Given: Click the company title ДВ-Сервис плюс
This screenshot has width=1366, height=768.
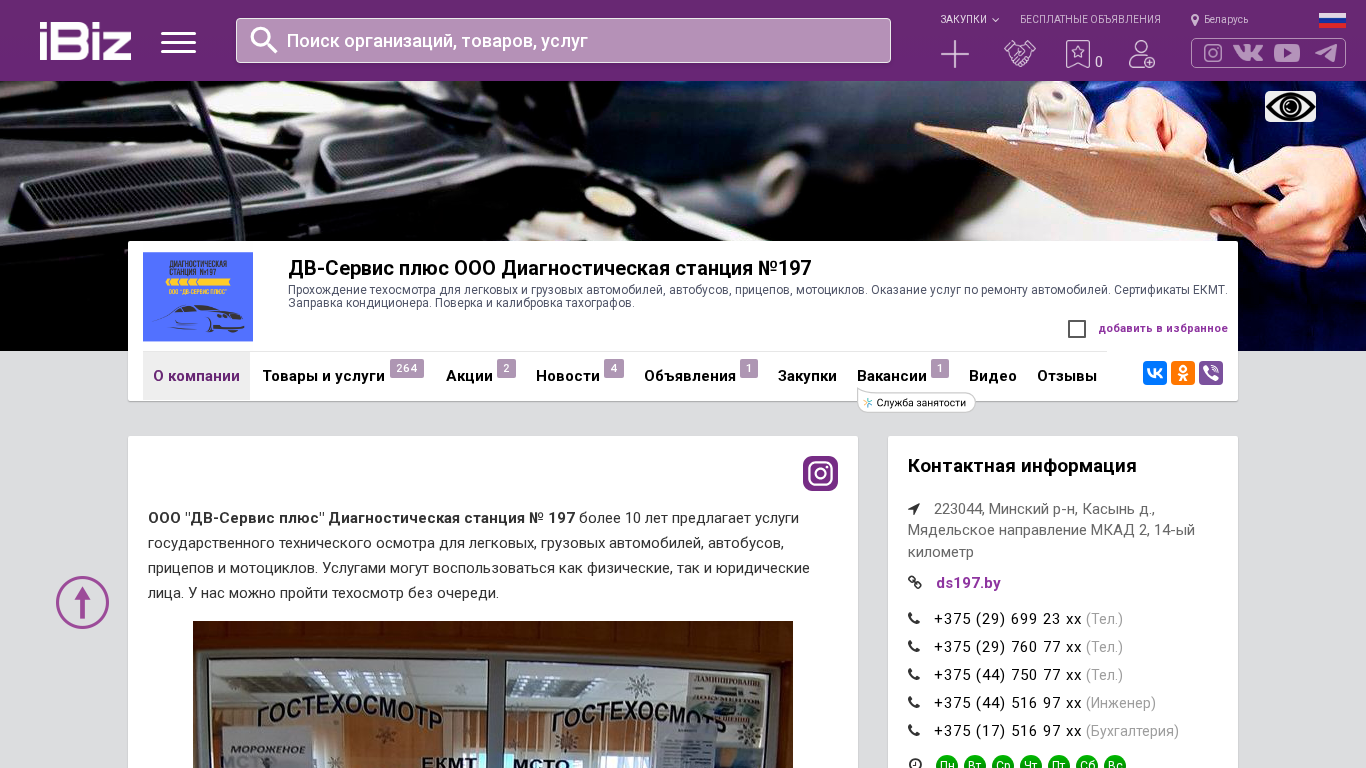Looking at the screenshot, I should coord(550,268).
